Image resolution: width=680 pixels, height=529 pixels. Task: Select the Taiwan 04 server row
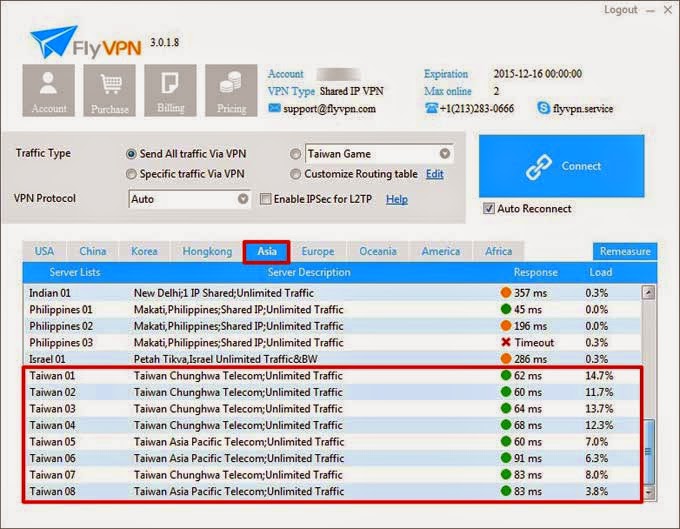pyautogui.click(x=332, y=425)
